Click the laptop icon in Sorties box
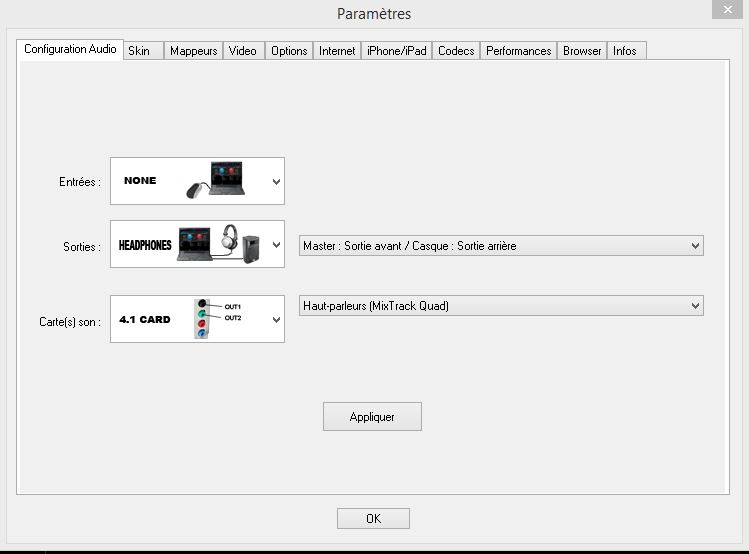The image size is (749, 554). point(194,244)
